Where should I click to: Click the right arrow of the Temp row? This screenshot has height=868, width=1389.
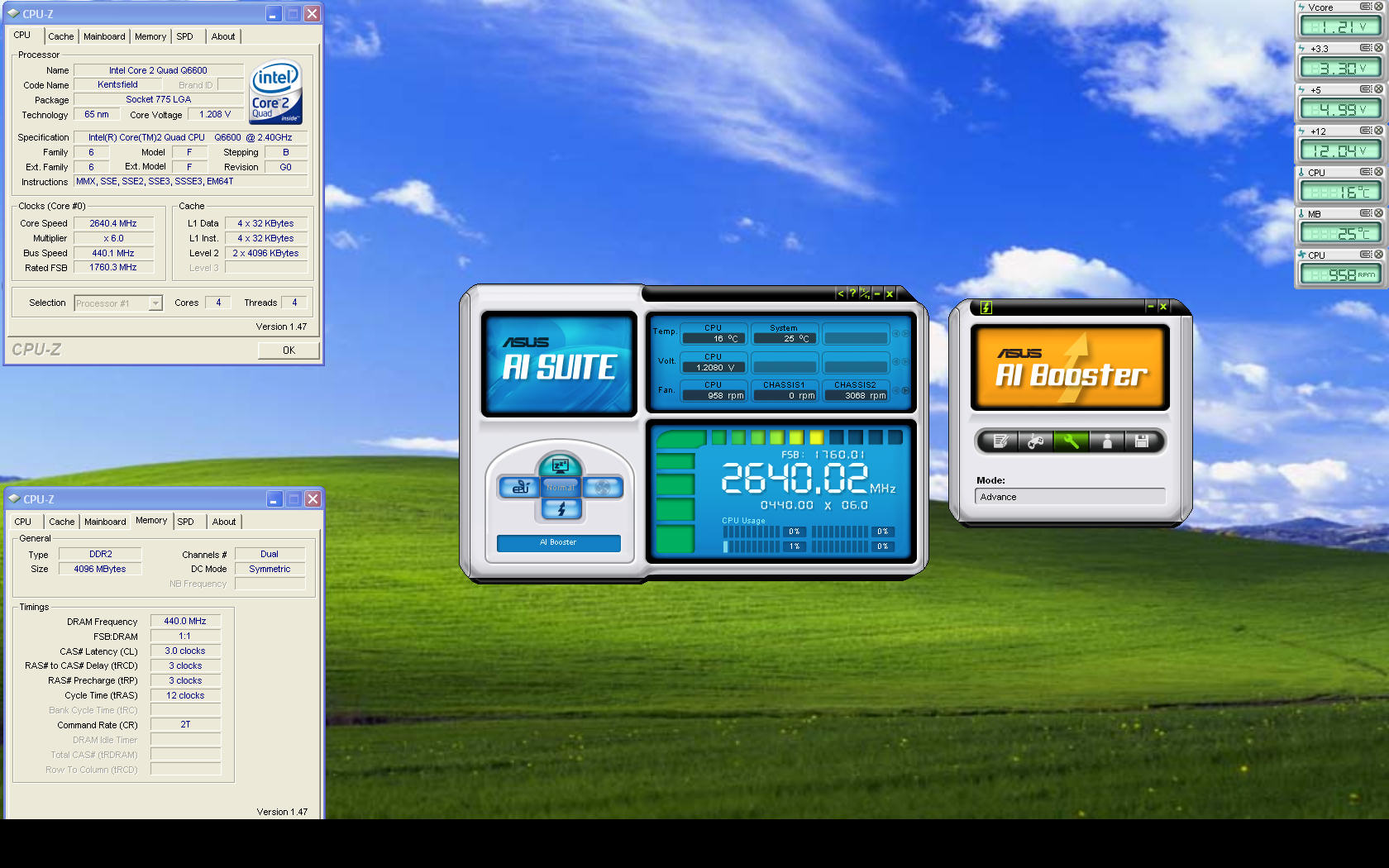tap(905, 333)
